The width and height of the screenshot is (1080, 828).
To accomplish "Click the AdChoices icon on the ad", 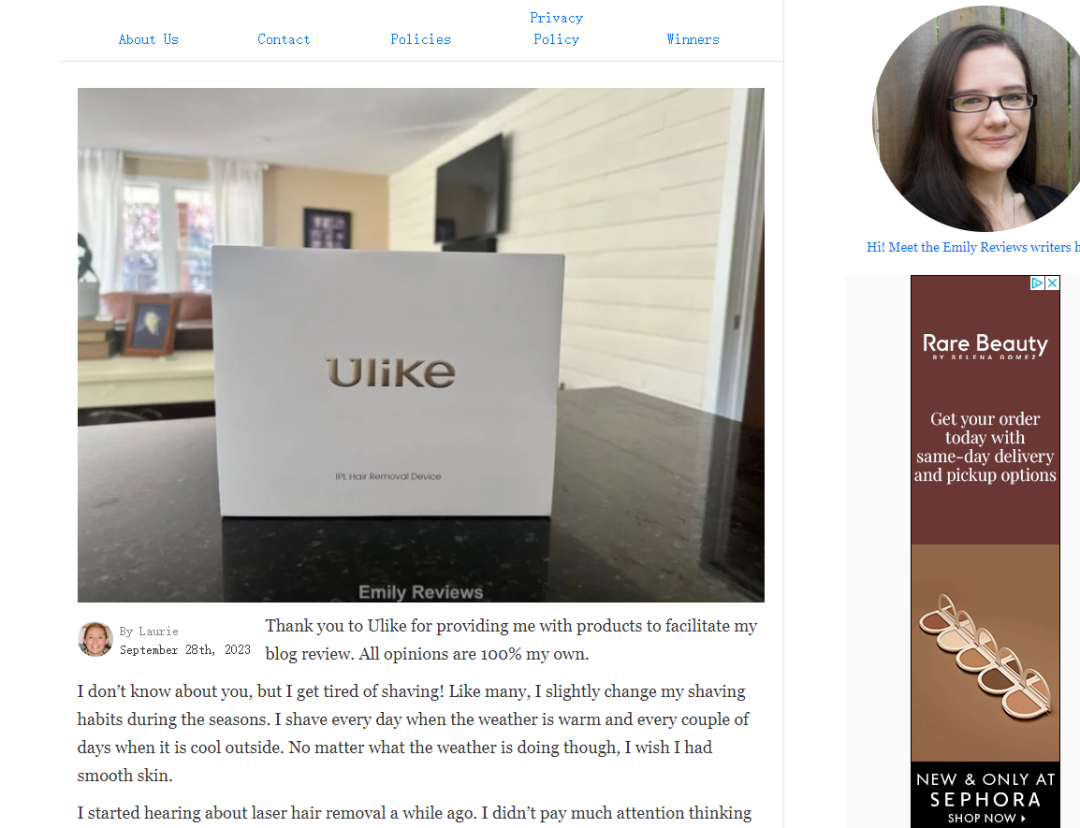I will 1037,283.
